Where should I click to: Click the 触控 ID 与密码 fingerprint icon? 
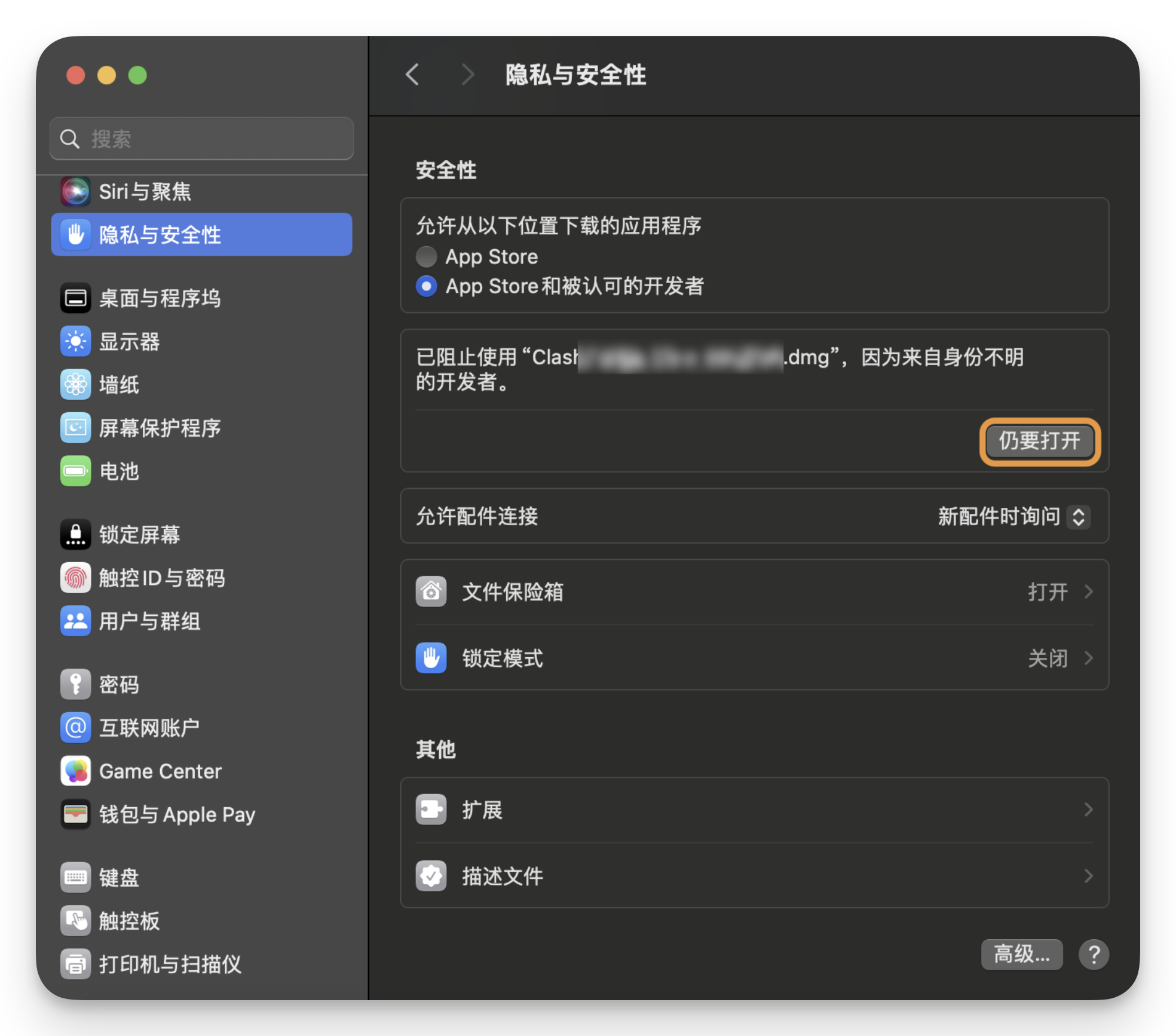tap(76, 577)
